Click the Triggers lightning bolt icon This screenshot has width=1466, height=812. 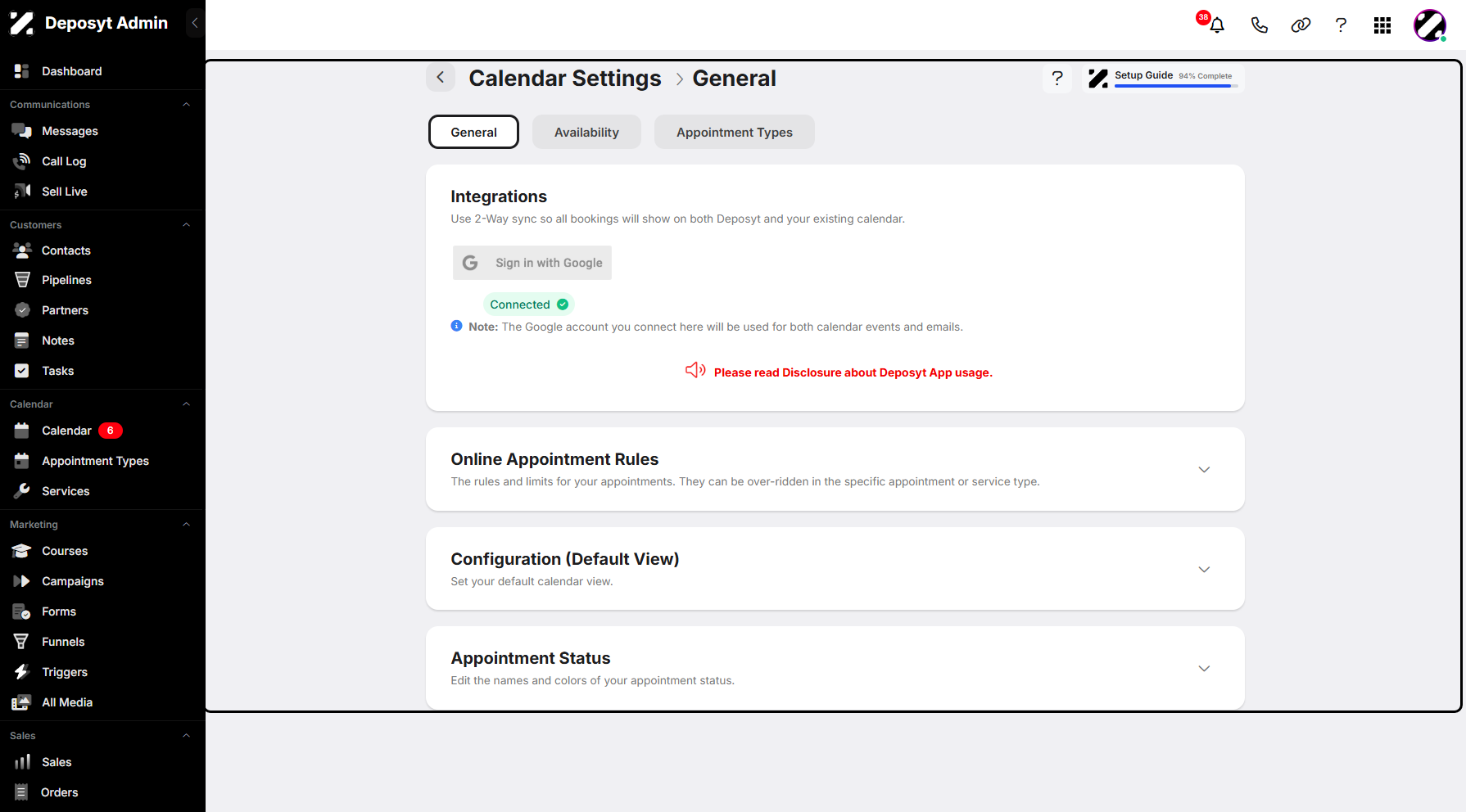(x=22, y=672)
